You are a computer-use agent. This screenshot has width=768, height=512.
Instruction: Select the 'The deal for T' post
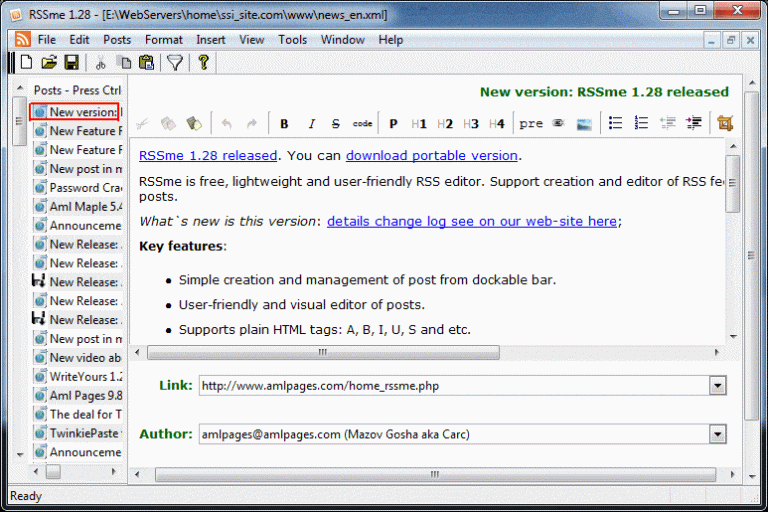(x=78, y=414)
